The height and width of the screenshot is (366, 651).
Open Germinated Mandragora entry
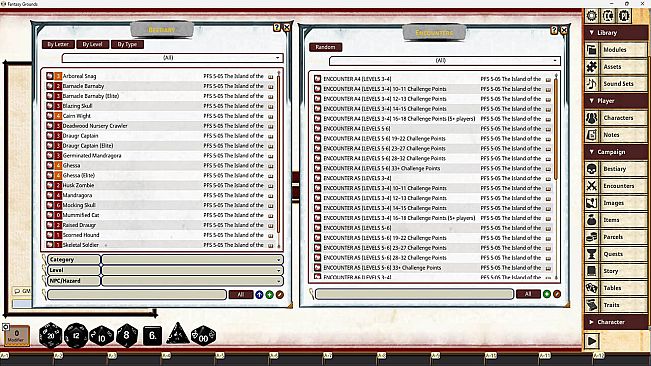pyautogui.click(x=159, y=156)
